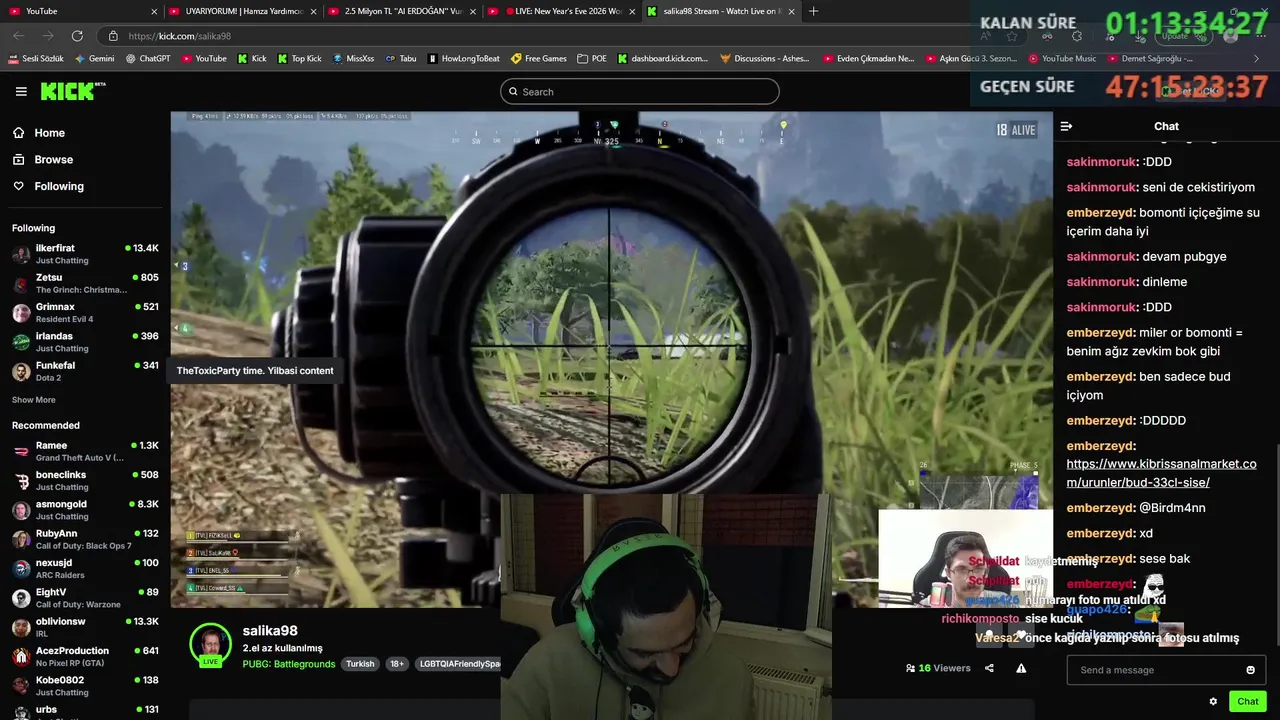Open nexusjd ARC Raiders channel
Viewport: 1280px width, 720px height.
(x=85, y=569)
